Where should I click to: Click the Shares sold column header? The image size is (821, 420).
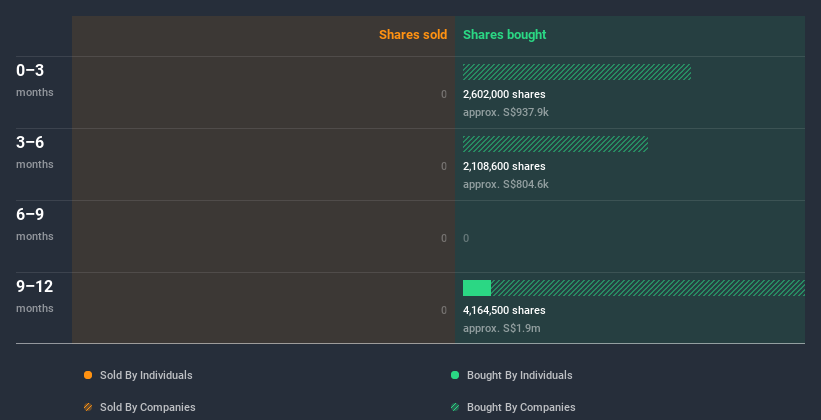pyautogui.click(x=413, y=35)
